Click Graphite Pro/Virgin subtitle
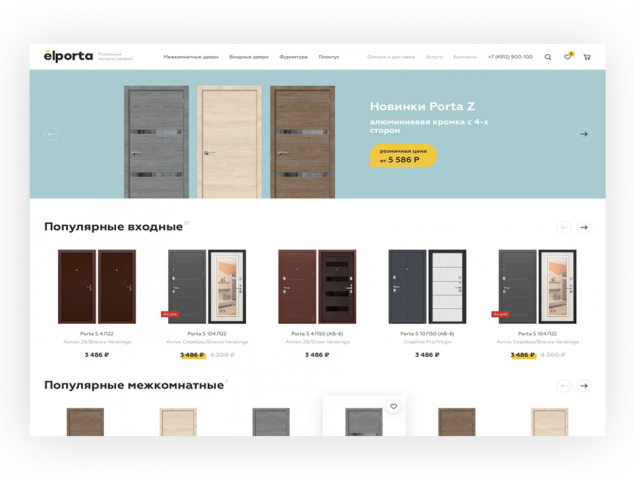This screenshot has height=480, width=634. click(x=427, y=342)
